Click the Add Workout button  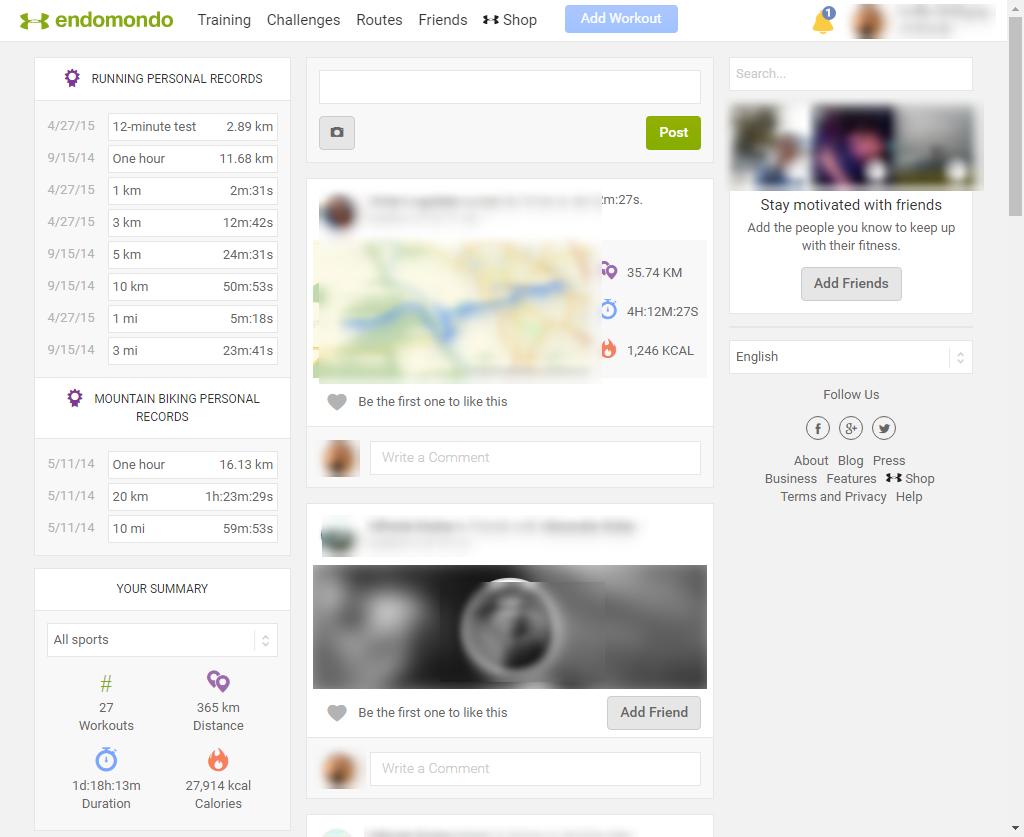tap(621, 19)
